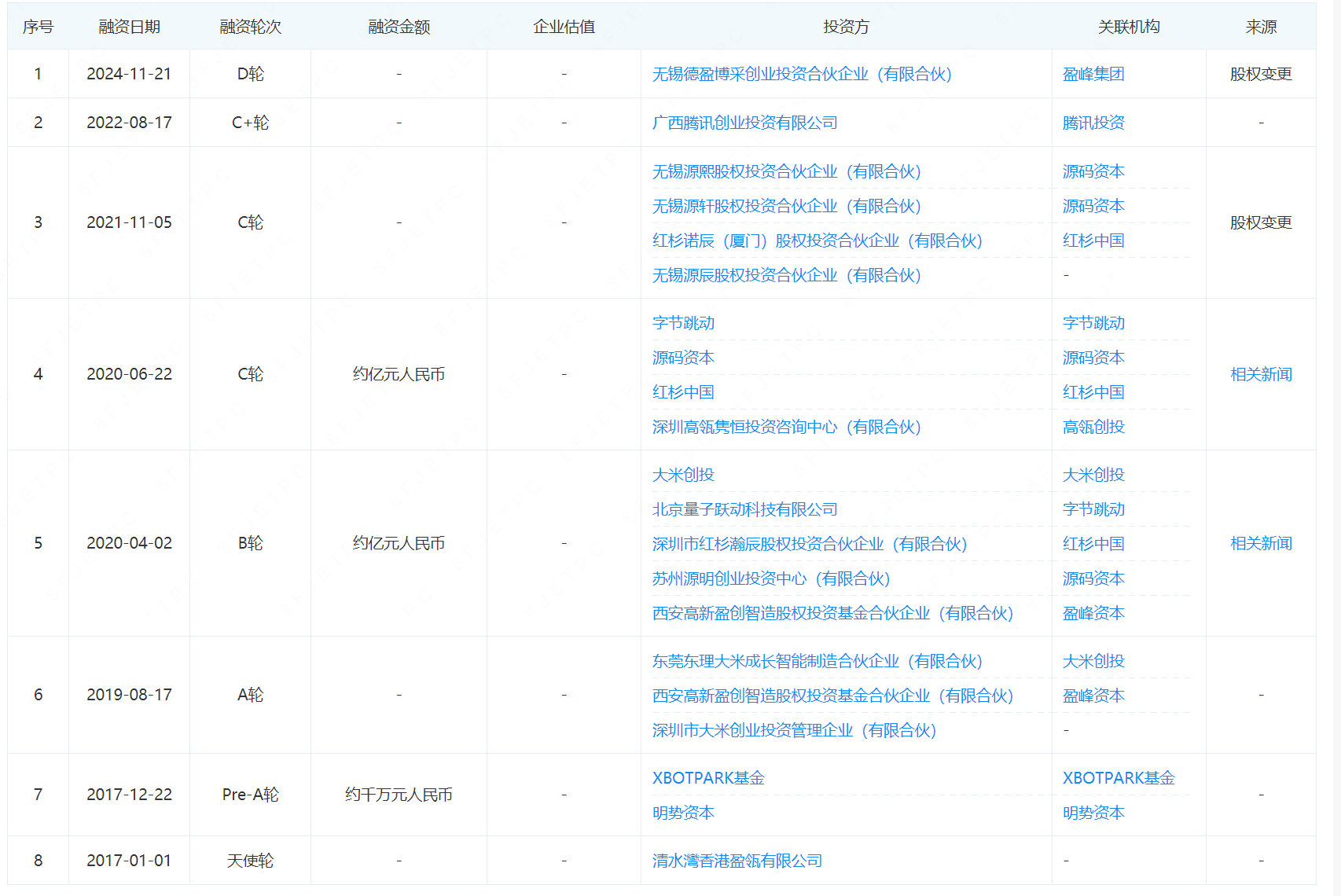Open 红杉中国 investor link in row 4
The image size is (1341, 896).
683,392
